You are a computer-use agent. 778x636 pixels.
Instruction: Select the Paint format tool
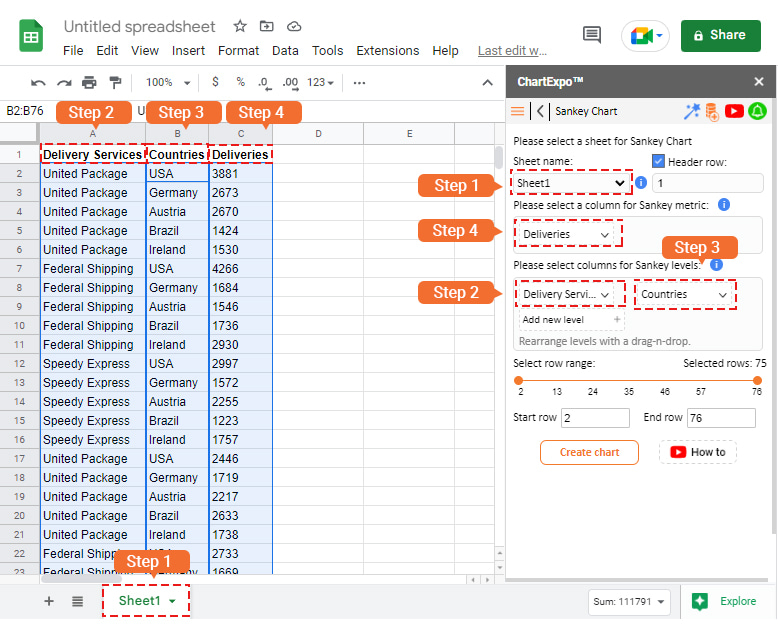tap(115, 82)
